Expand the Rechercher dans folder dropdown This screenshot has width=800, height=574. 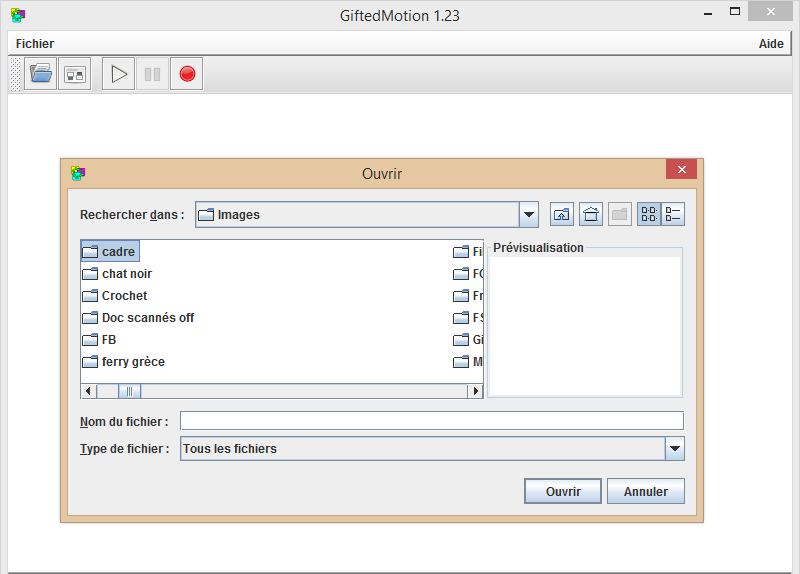click(x=529, y=214)
